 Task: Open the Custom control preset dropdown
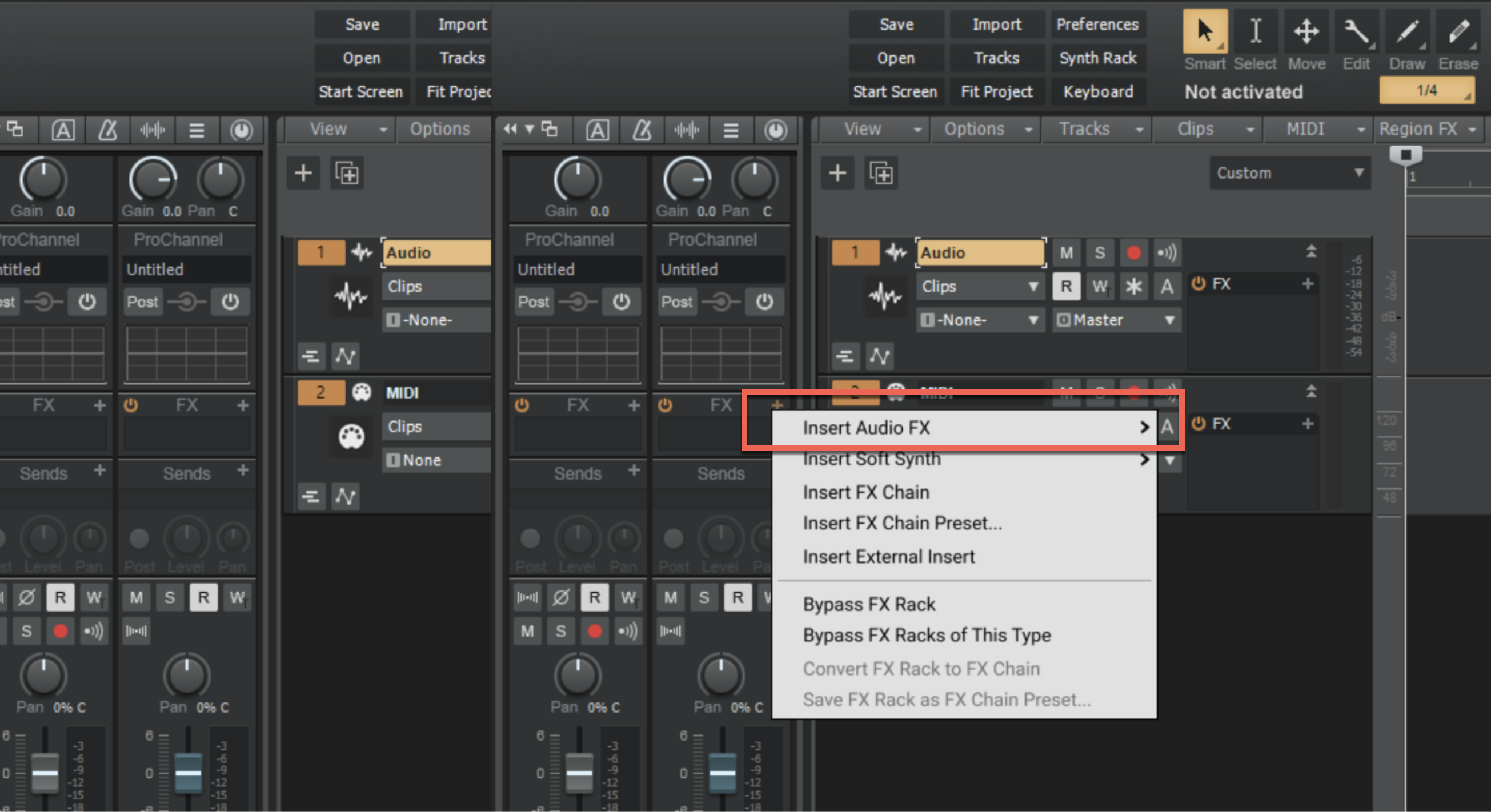click(x=1289, y=173)
